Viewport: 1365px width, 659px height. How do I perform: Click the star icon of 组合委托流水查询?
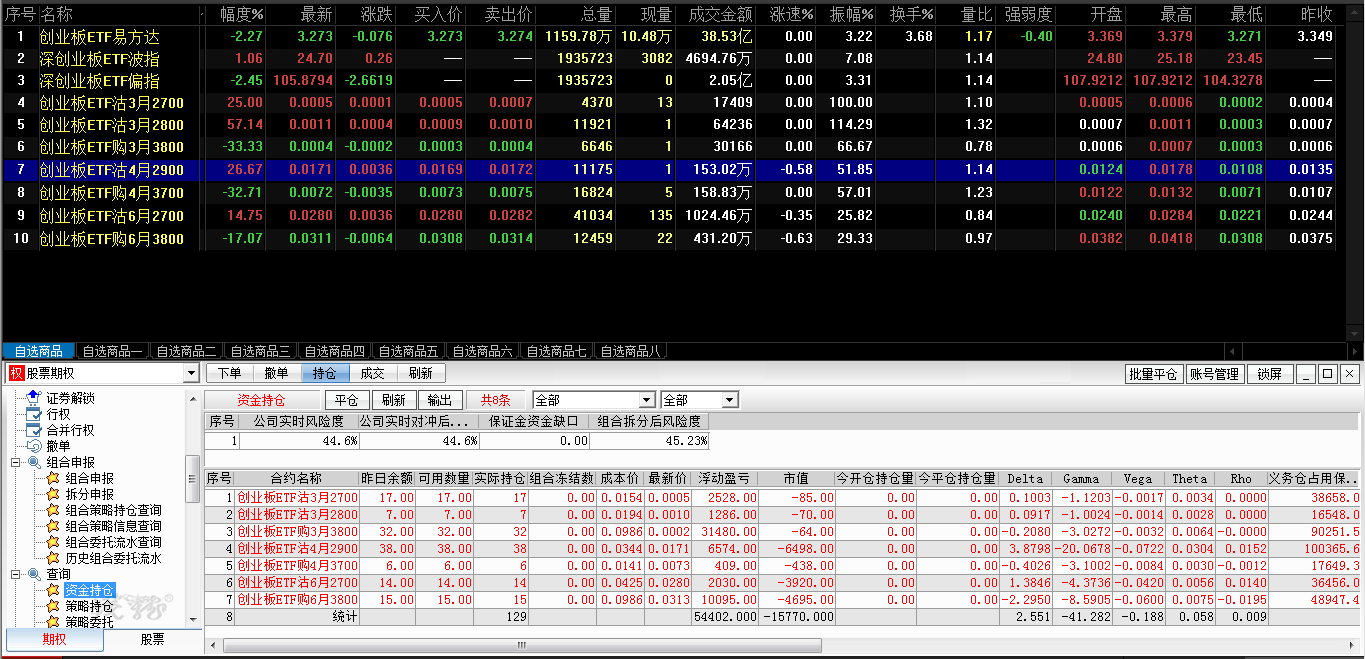click(53, 542)
